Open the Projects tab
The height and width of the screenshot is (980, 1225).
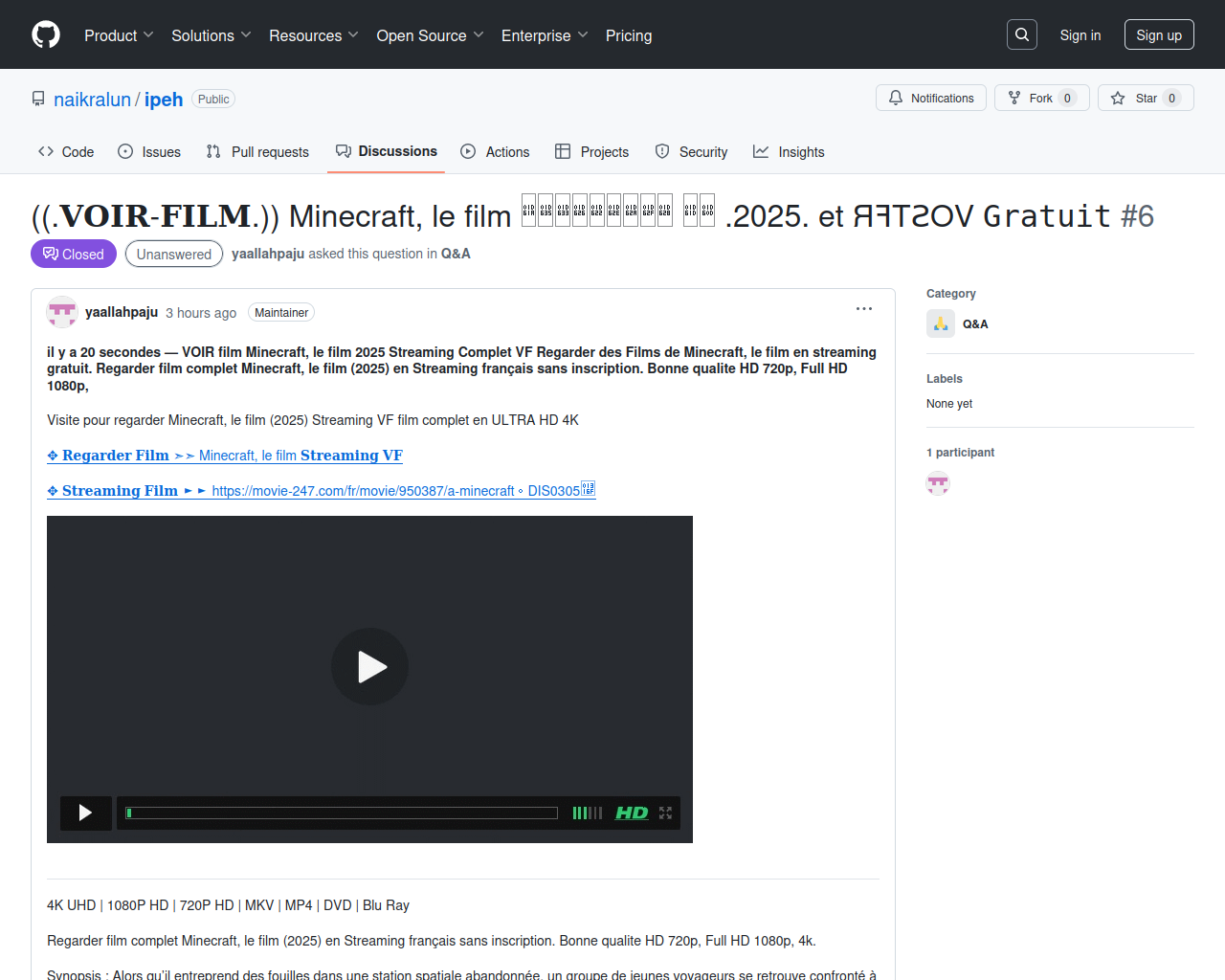(592, 152)
